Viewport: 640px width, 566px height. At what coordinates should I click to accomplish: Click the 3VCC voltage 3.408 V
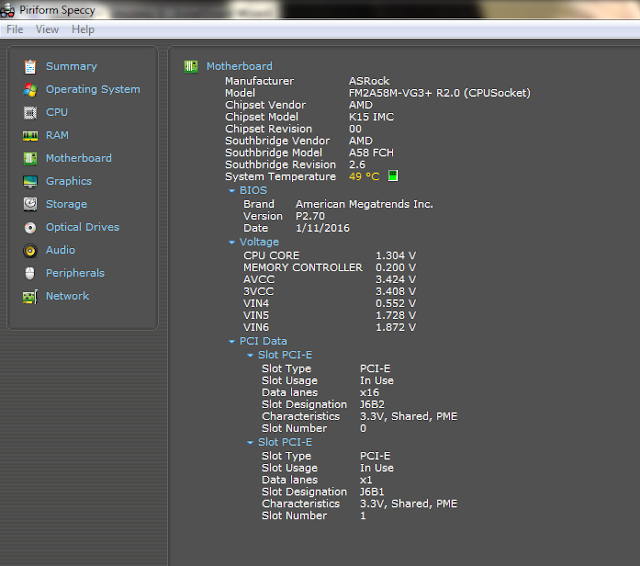(396, 291)
